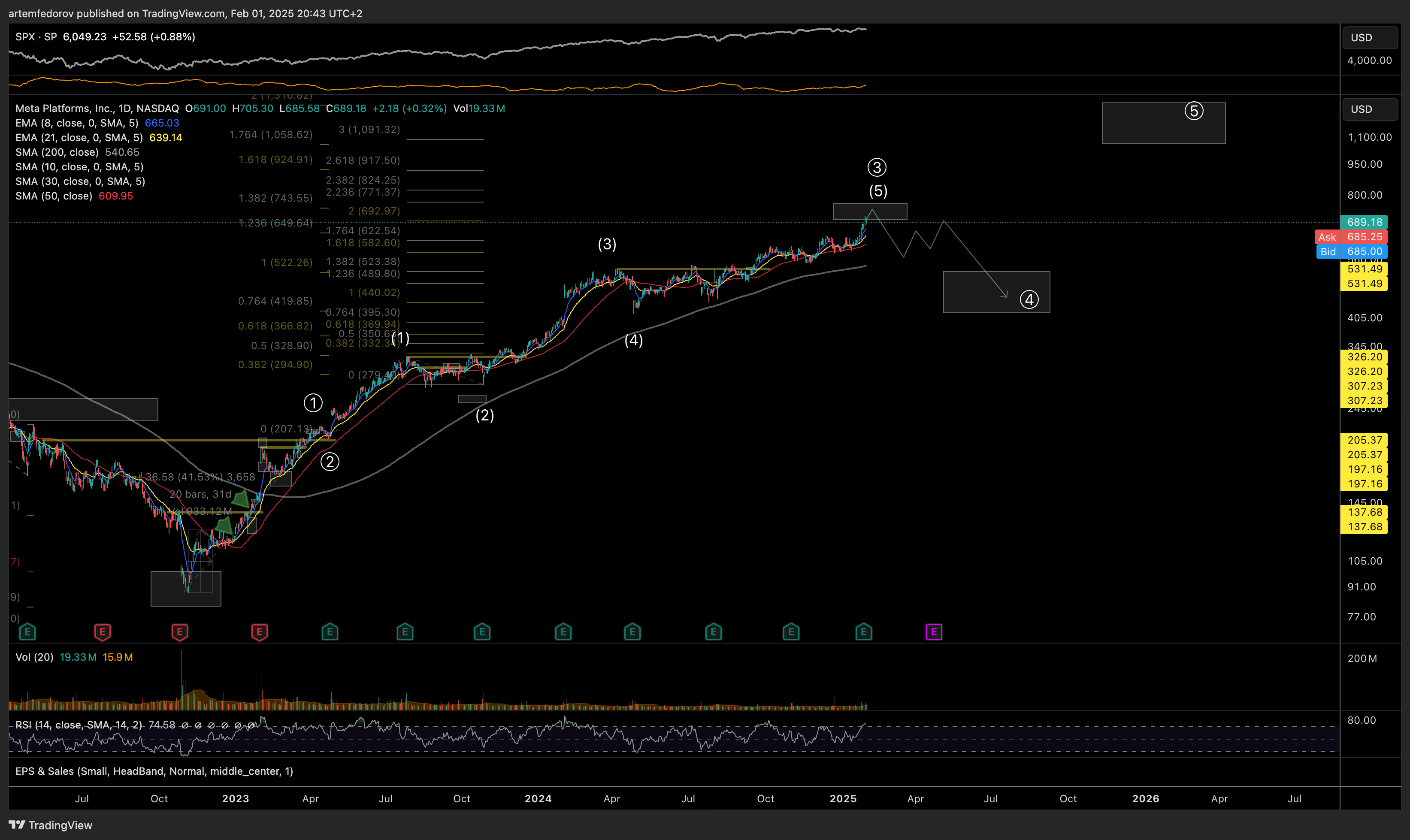Screen dimensions: 1410x840
Task: Click the 2023 label on the time axis
Action: point(236,799)
